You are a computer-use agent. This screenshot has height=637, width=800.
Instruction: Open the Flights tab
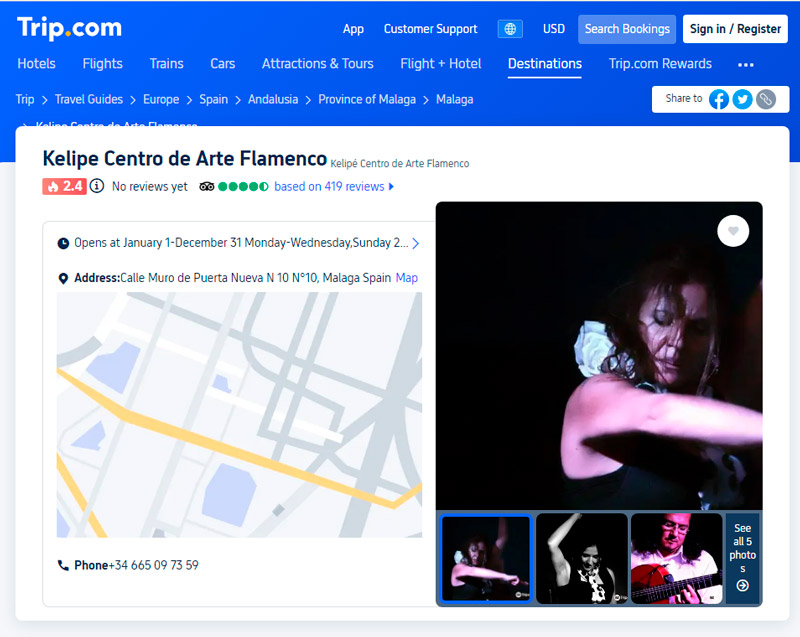pos(103,64)
